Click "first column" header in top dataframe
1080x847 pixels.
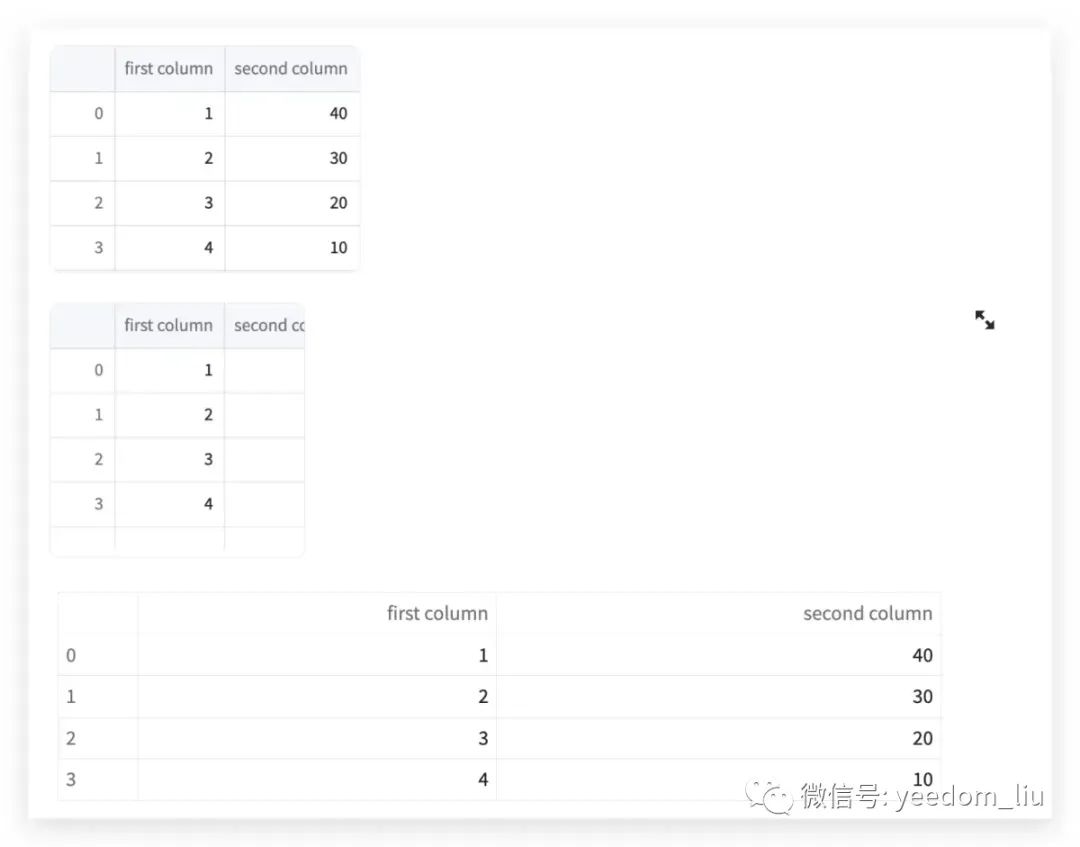pos(169,69)
